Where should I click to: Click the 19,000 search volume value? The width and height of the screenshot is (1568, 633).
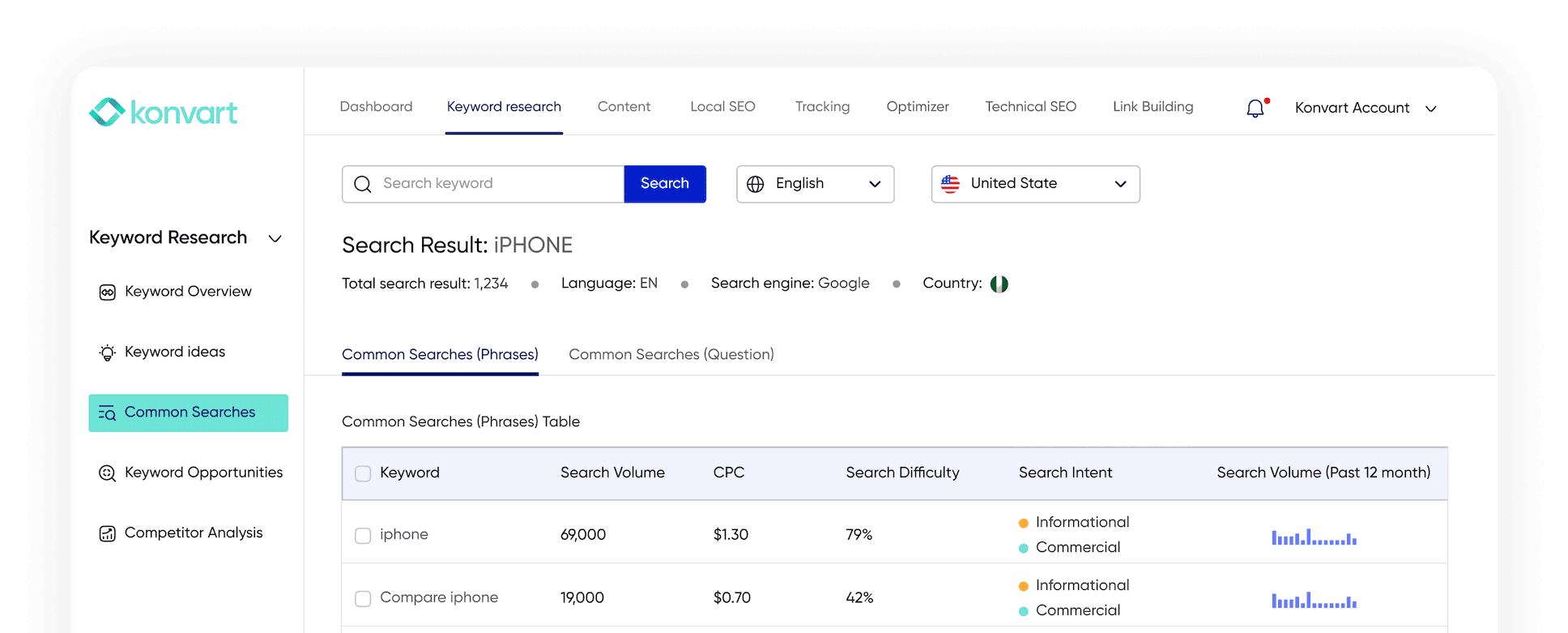point(582,598)
